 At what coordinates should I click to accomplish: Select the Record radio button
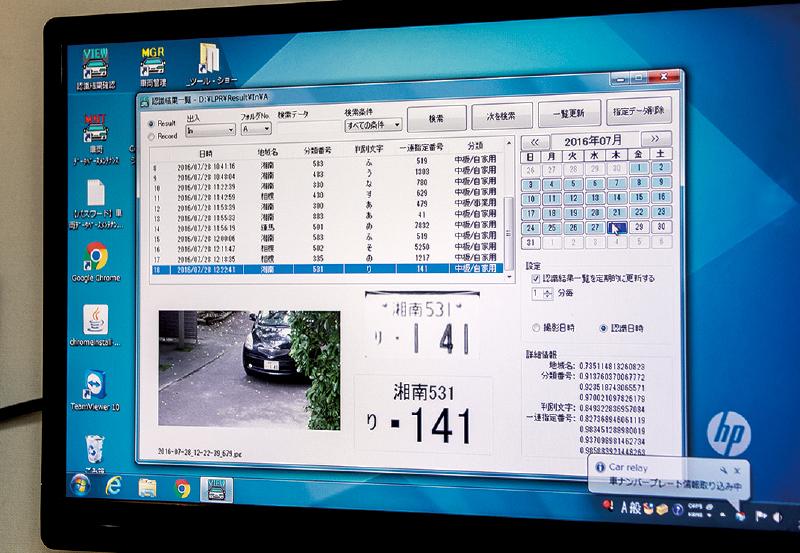[151, 134]
